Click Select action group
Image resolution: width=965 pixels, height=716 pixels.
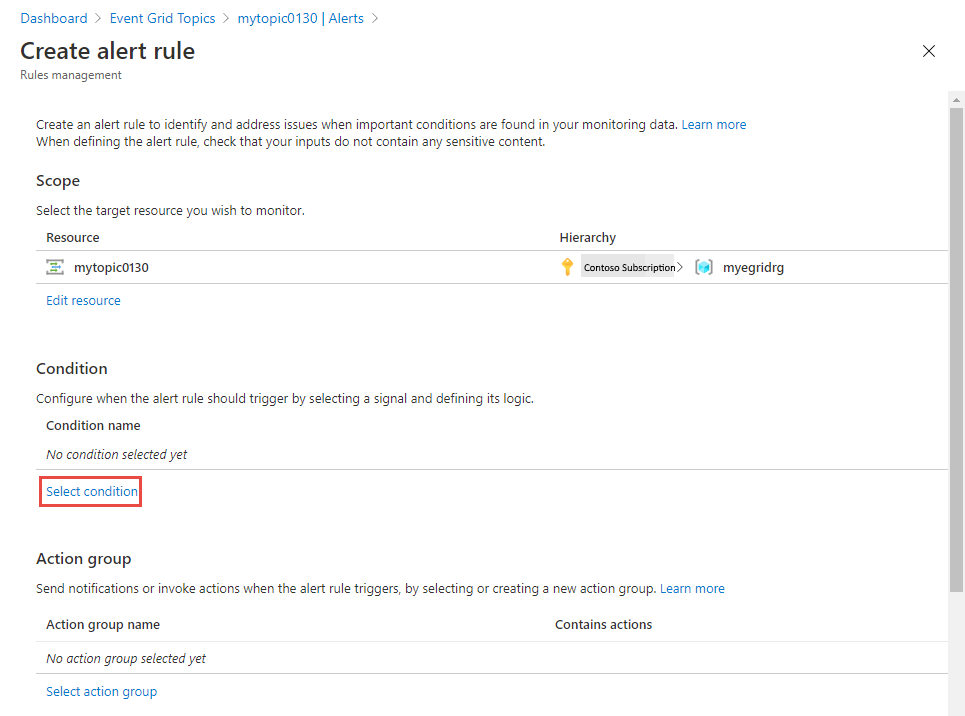101,691
